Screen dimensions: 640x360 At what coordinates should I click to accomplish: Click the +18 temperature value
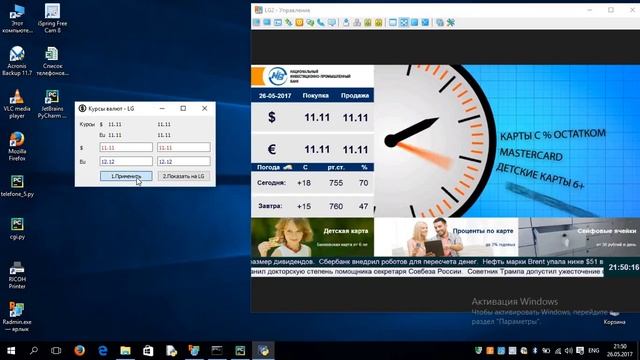[304, 183]
